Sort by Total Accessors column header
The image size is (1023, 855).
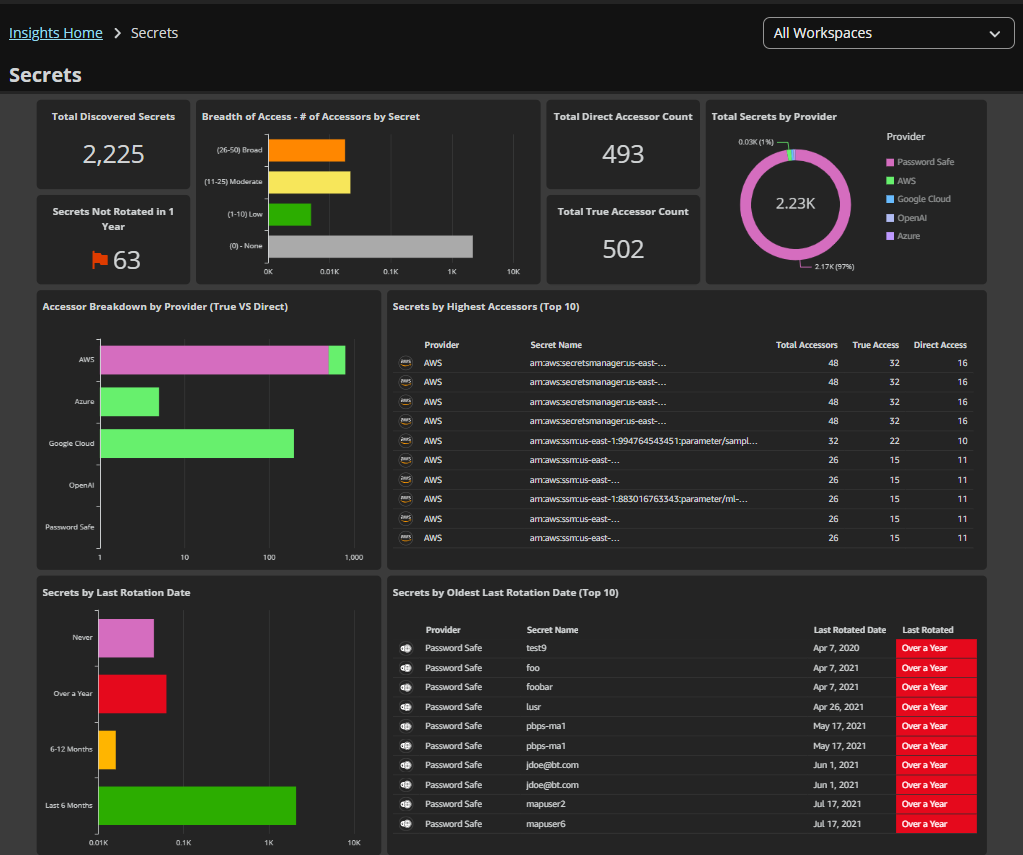coord(806,345)
